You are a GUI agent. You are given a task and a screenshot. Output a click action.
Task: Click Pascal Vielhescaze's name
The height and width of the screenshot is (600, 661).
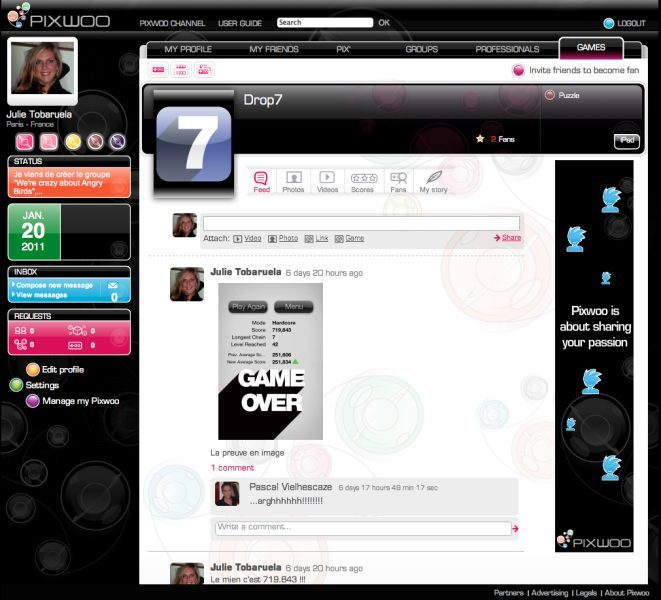click(x=290, y=487)
